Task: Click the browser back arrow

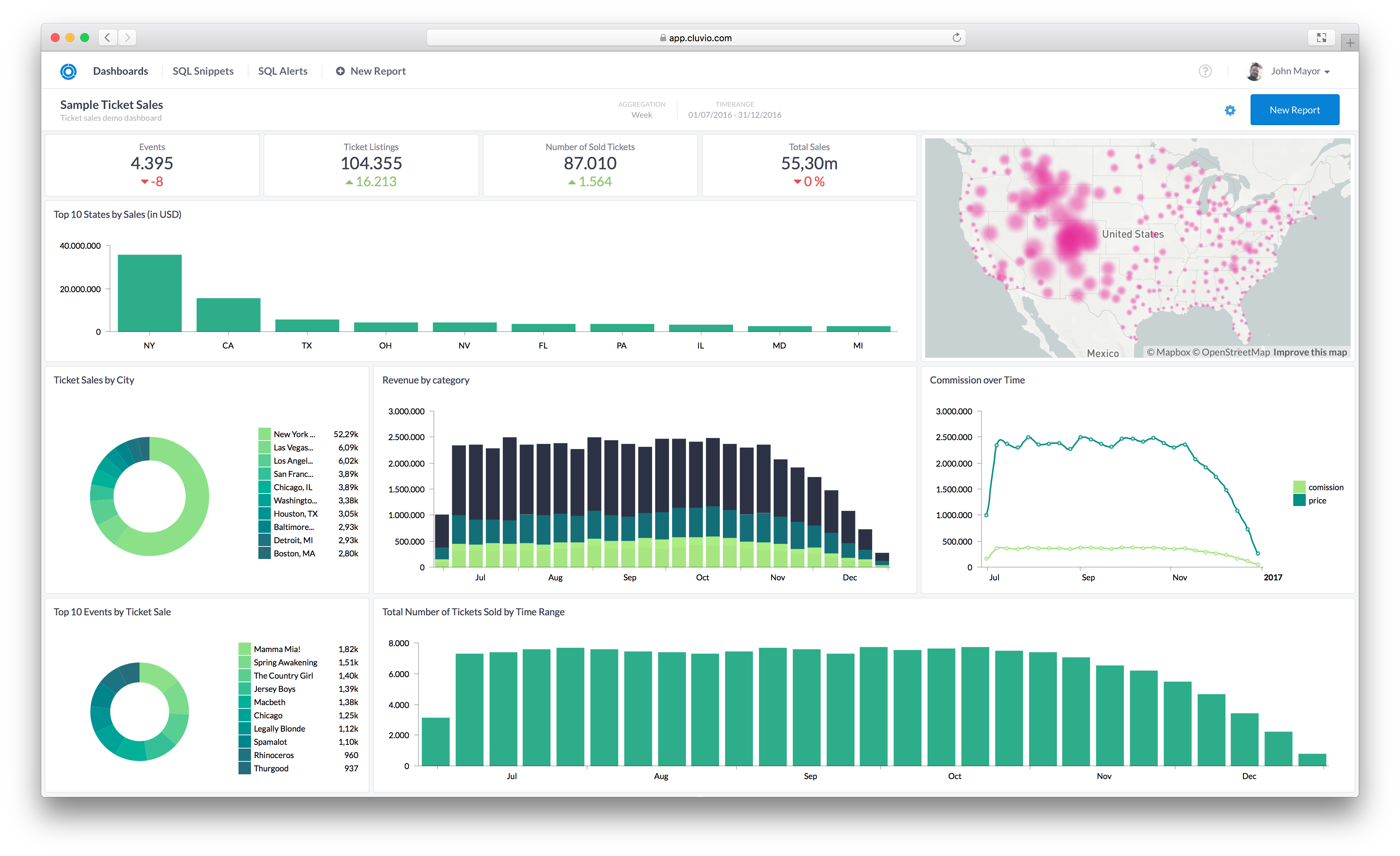Action: click(x=107, y=38)
